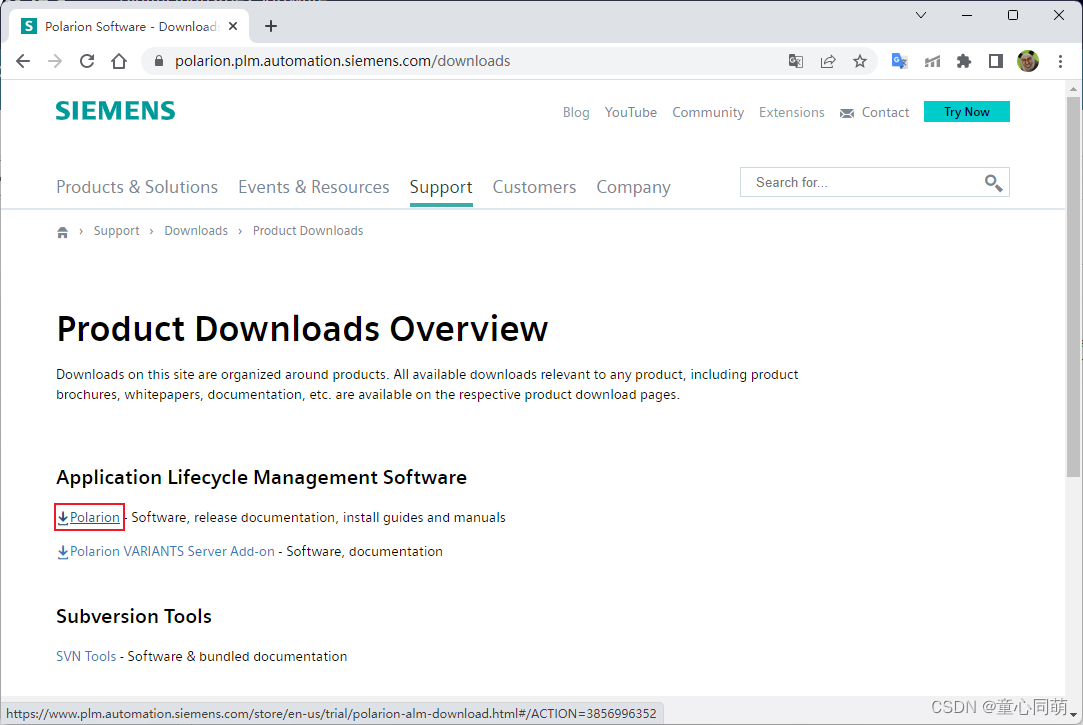The image size is (1083, 725).
Task: Open the browser home page
Action: tap(119, 61)
